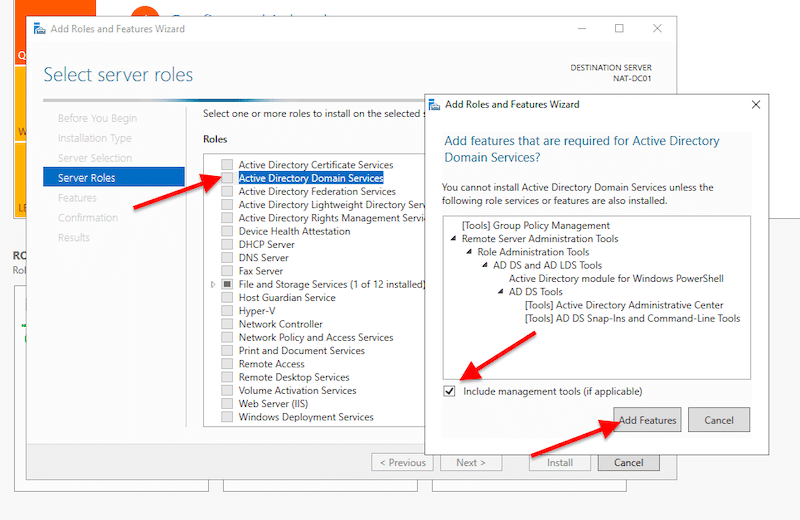Go to the Confirmation step
The image size is (800, 520).
click(88, 217)
